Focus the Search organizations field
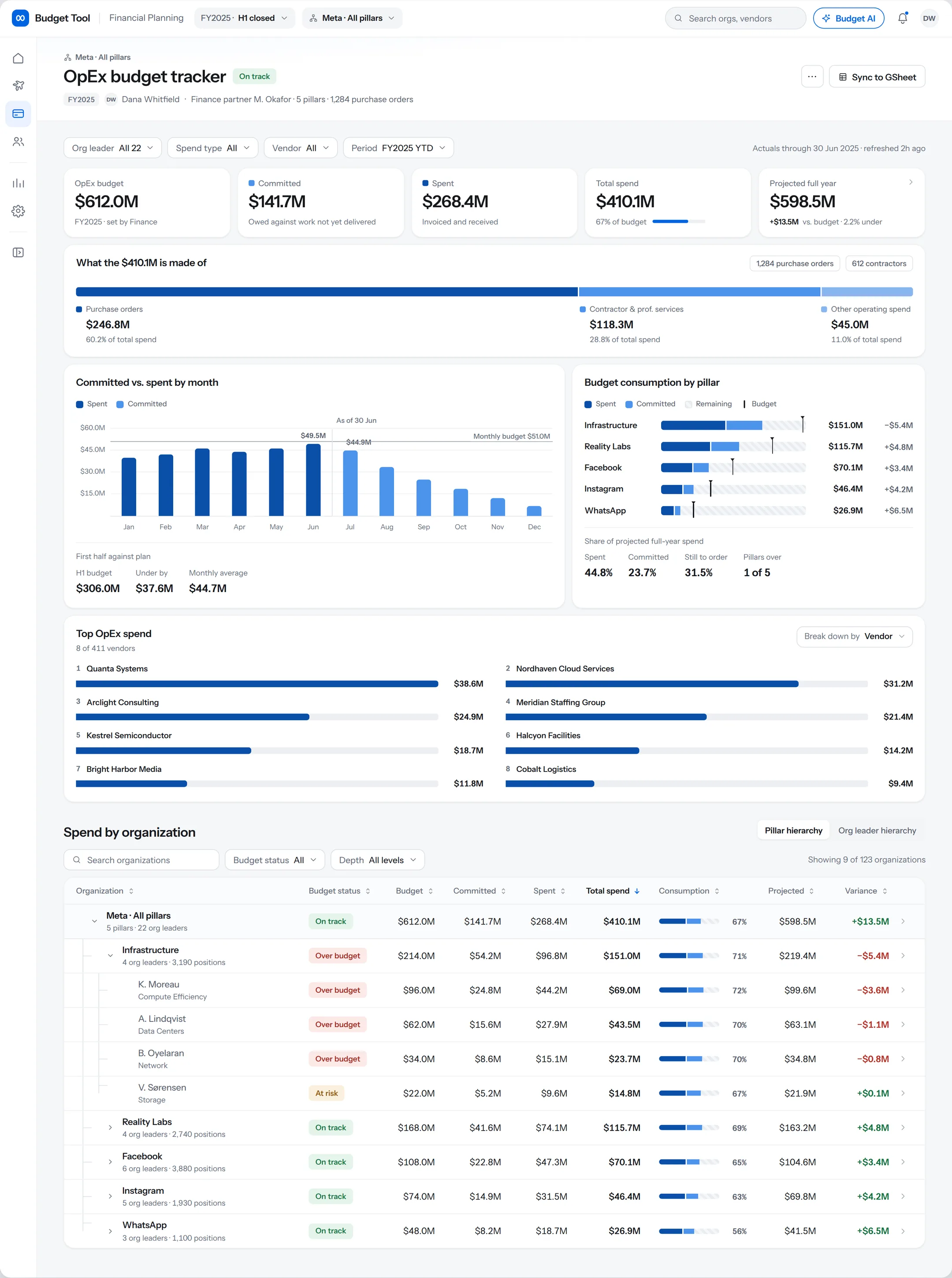Image resolution: width=952 pixels, height=1278 pixels. (x=141, y=860)
